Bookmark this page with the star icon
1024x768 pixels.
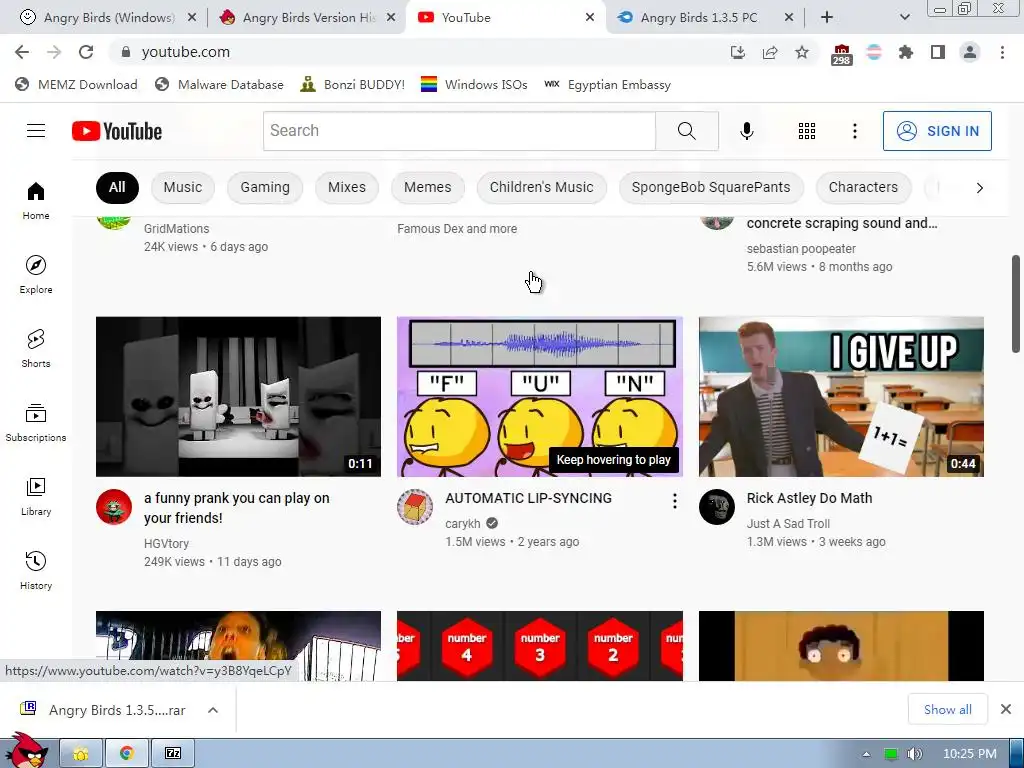point(802,52)
